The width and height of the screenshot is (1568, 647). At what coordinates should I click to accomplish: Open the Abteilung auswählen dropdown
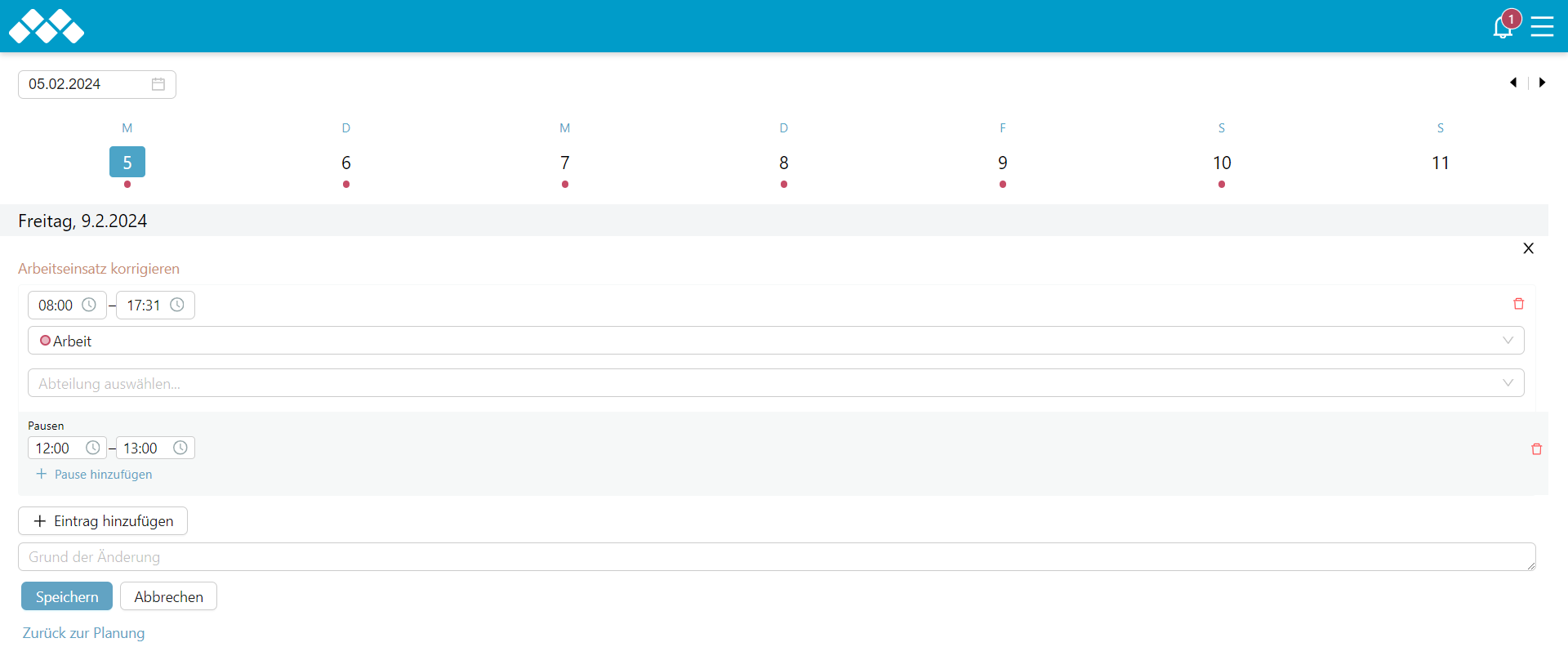(776, 383)
